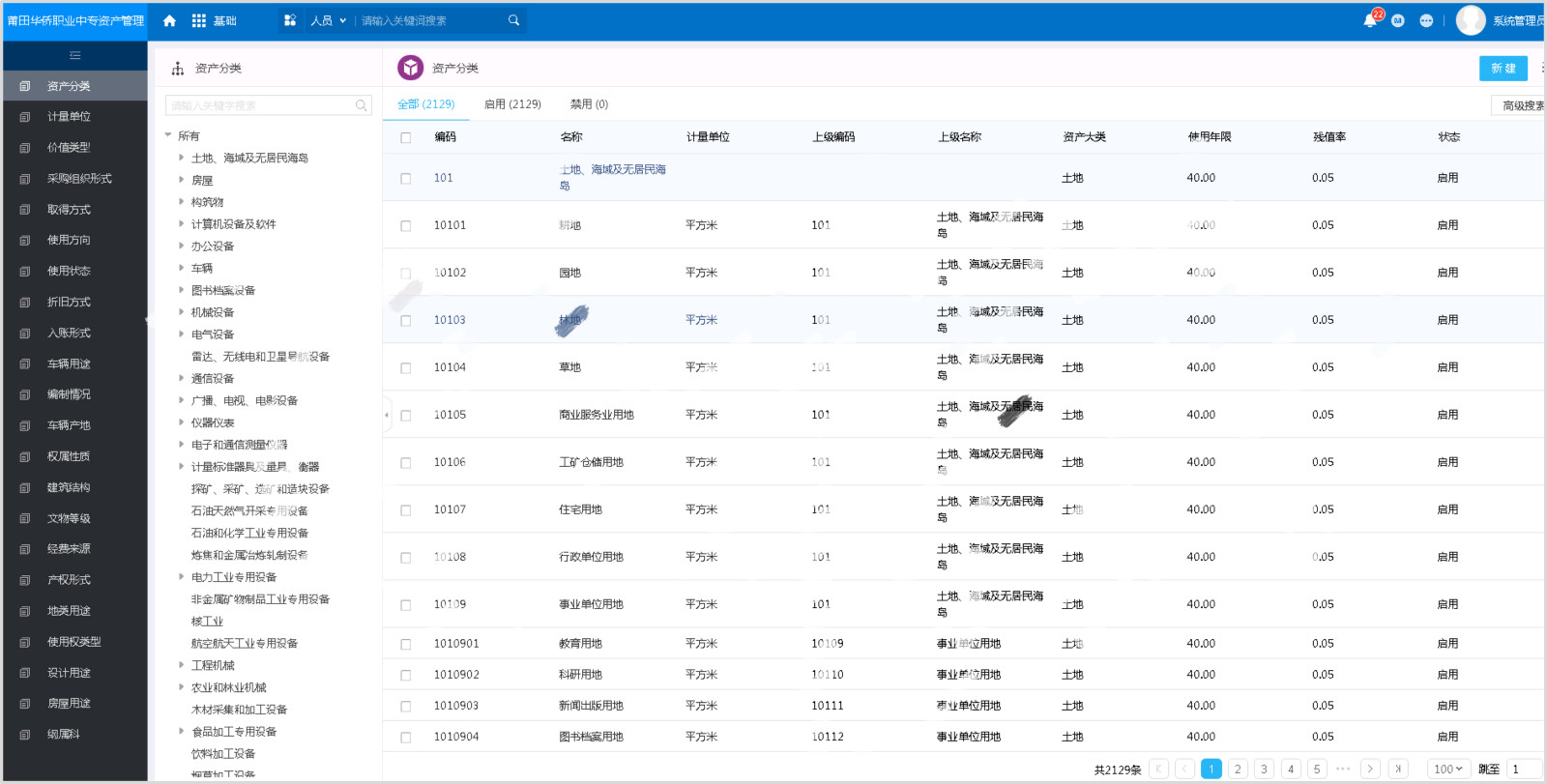Viewport: 1547px width, 784px height.
Task: Open the chat bubble icon in header
Action: tap(1426, 20)
